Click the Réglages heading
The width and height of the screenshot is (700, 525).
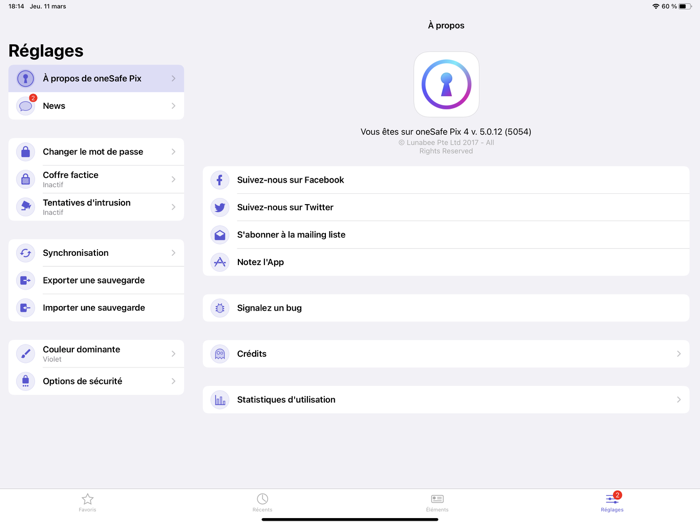46,51
